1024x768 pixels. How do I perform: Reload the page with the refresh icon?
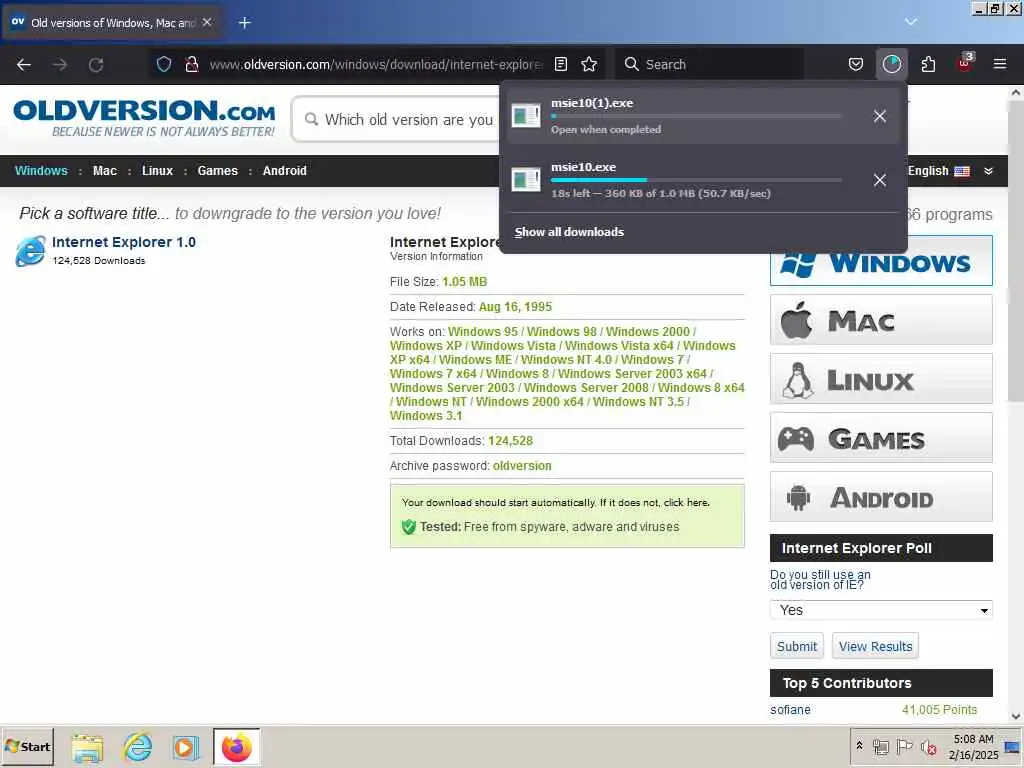[96, 65]
